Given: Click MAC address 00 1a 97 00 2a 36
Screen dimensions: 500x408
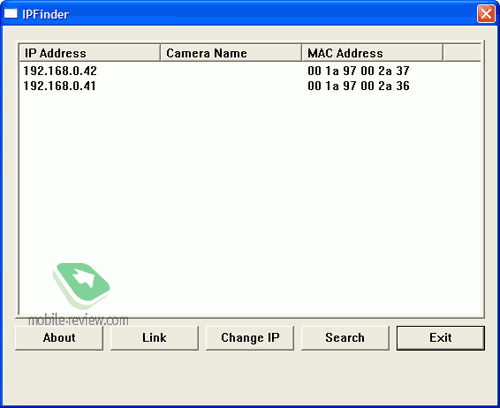Looking at the screenshot, I should click(358, 86).
